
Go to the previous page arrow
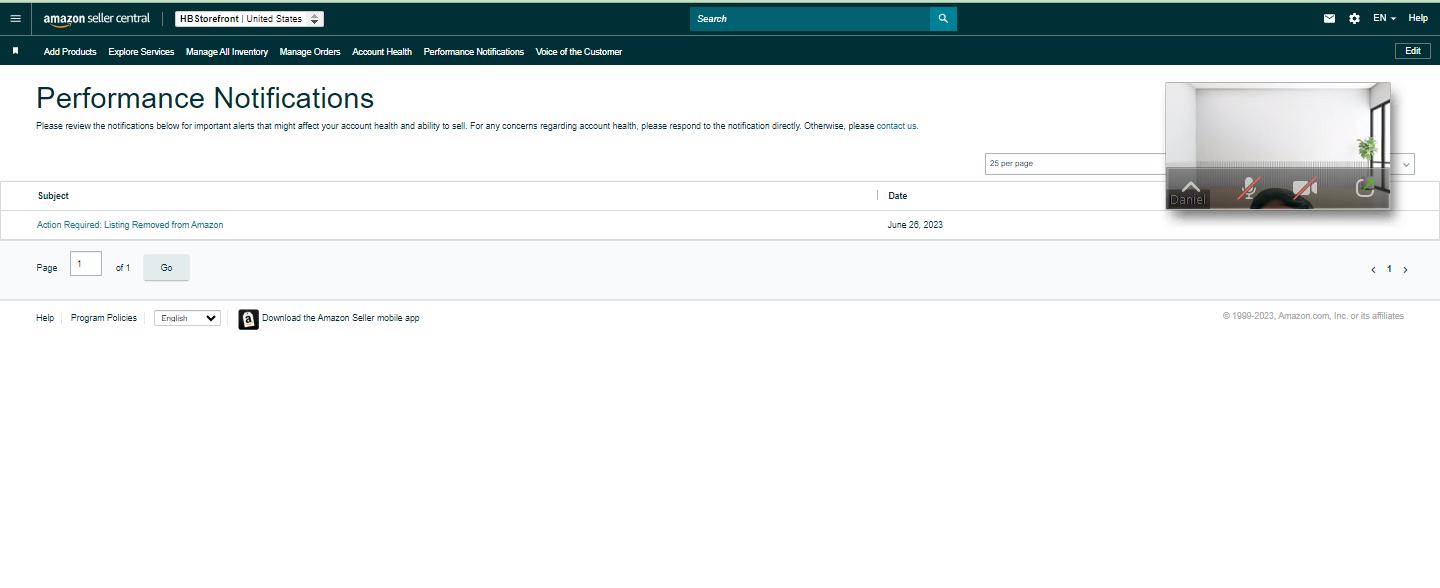pos(1373,270)
